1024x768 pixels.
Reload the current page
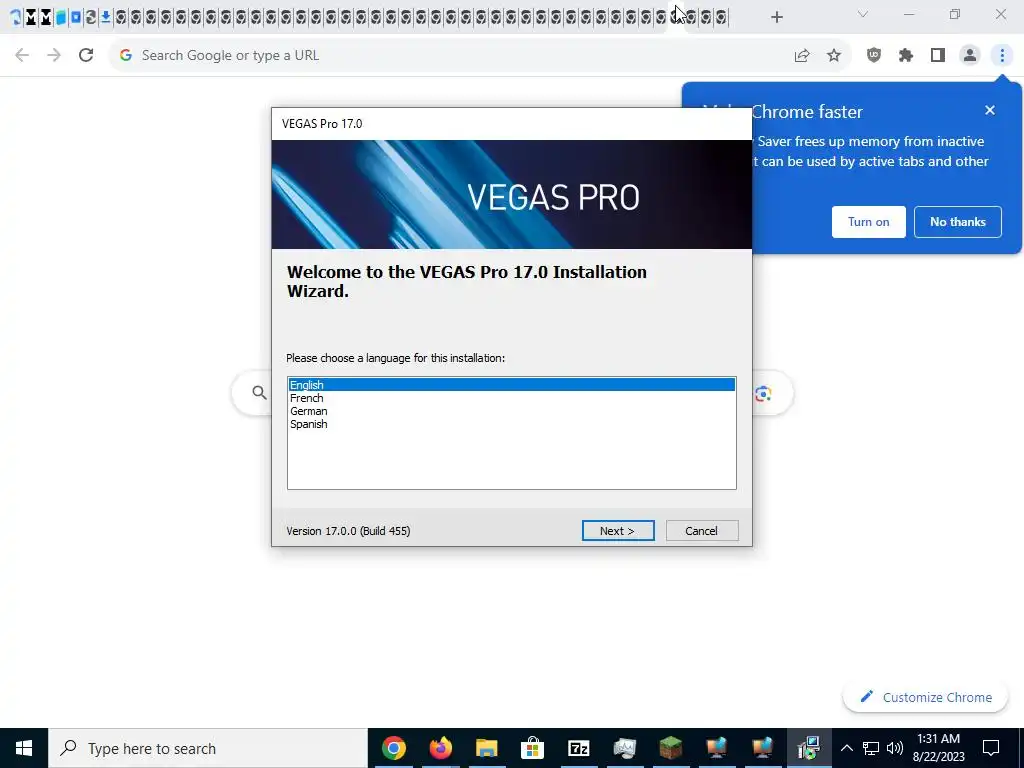[86, 56]
